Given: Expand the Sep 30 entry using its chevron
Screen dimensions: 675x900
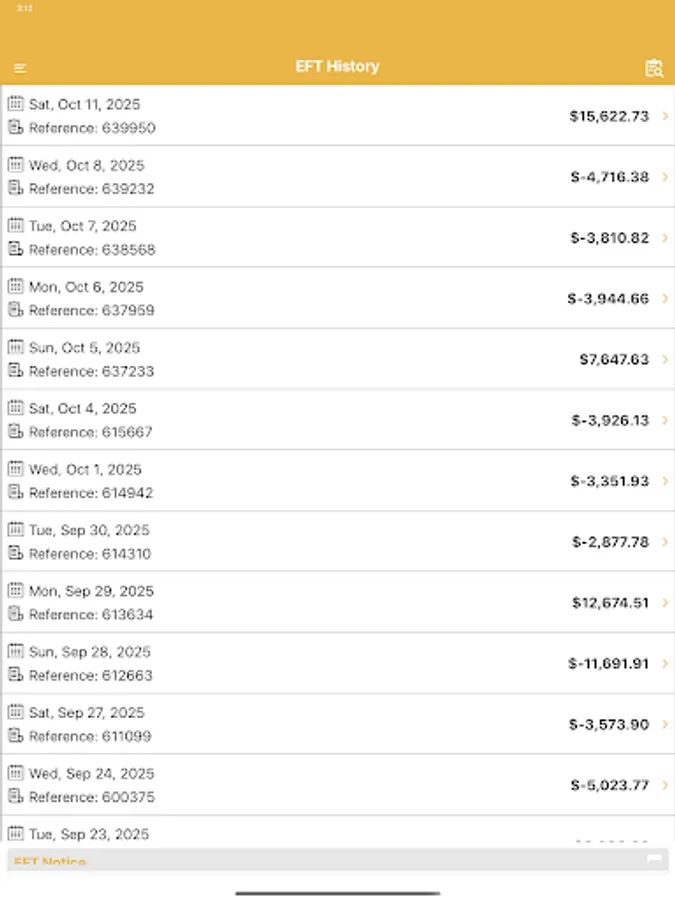Looking at the screenshot, I should tap(663, 542).
